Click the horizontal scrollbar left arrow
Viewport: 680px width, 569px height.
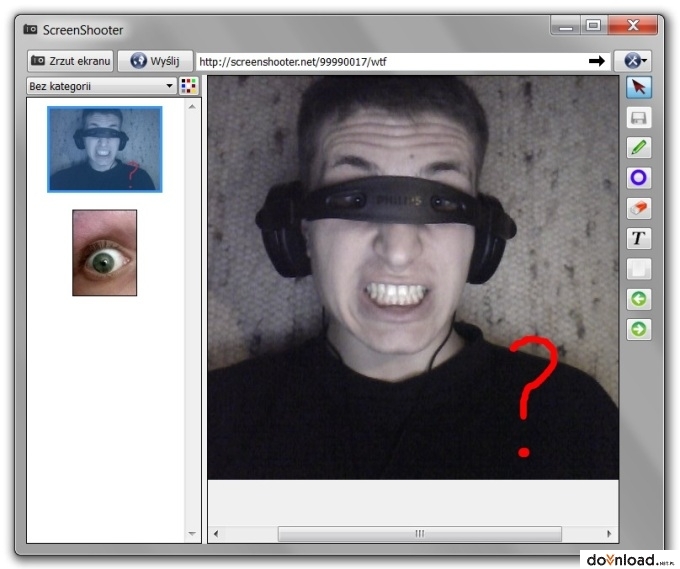click(216, 533)
